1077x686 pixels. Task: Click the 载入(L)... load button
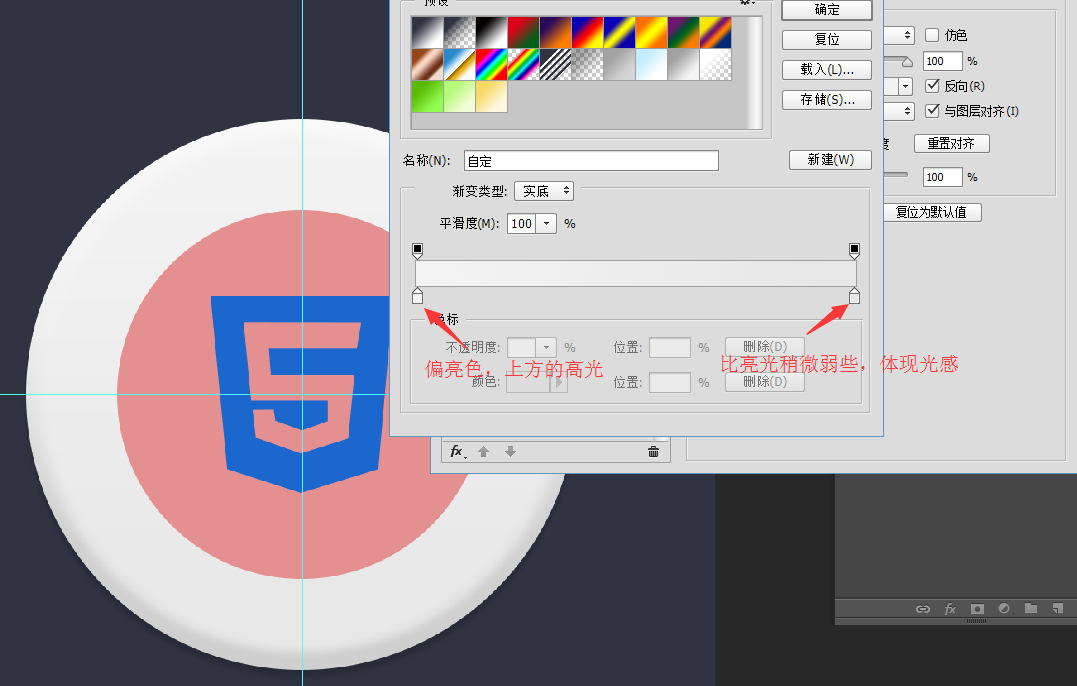pos(827,70)
